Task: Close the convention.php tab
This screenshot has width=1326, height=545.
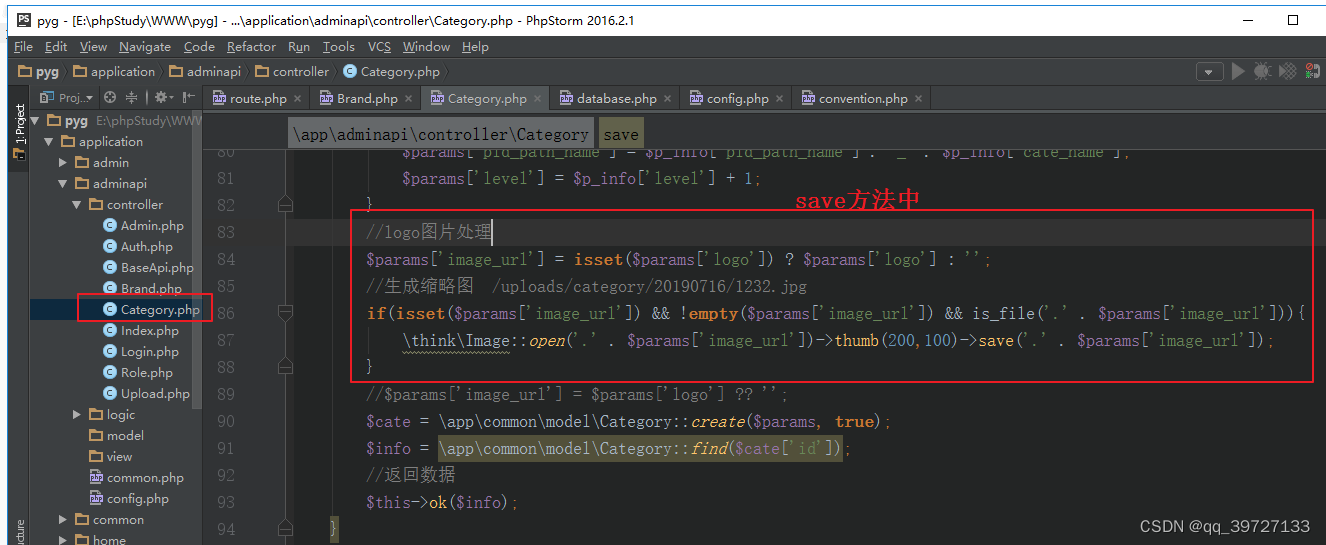Action: click(x=918, y=98)
